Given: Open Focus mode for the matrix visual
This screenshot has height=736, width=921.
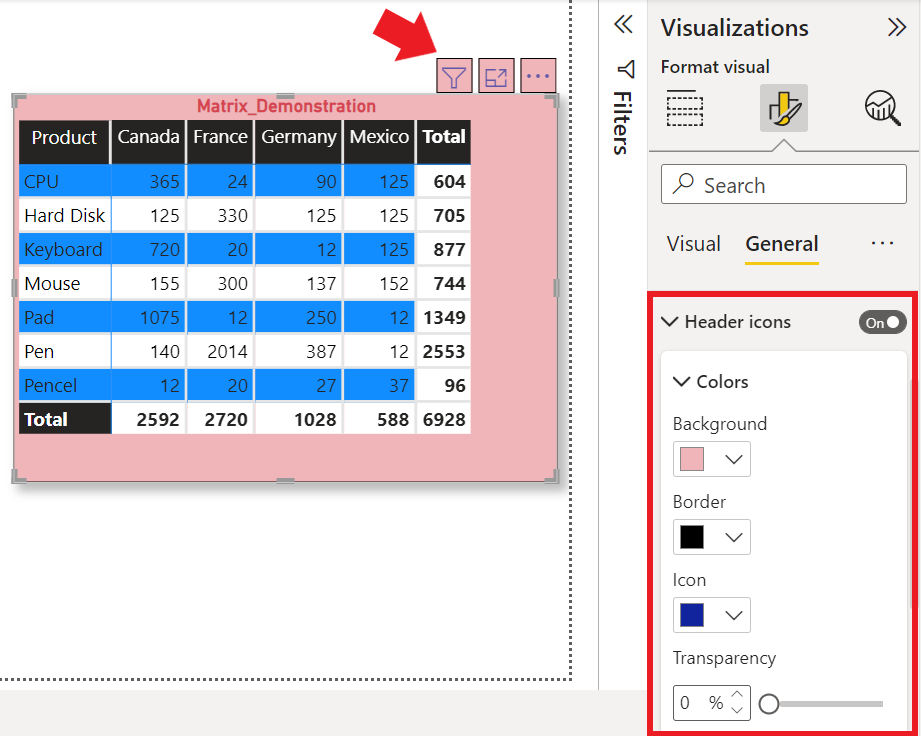Looking at the screenshot, I should (x=496, y=76).
